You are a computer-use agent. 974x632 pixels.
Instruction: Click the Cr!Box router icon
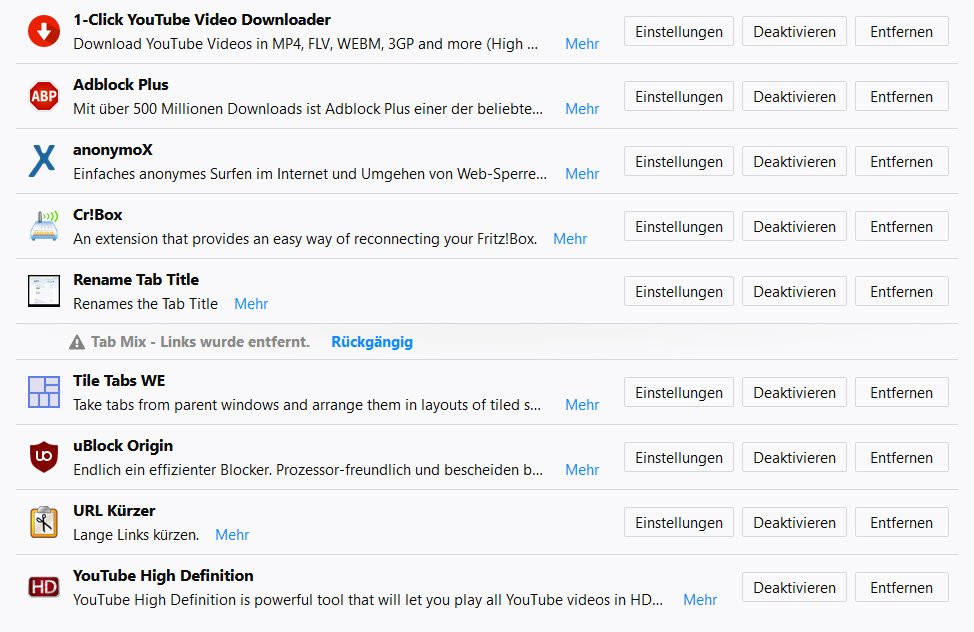[43, 226]
